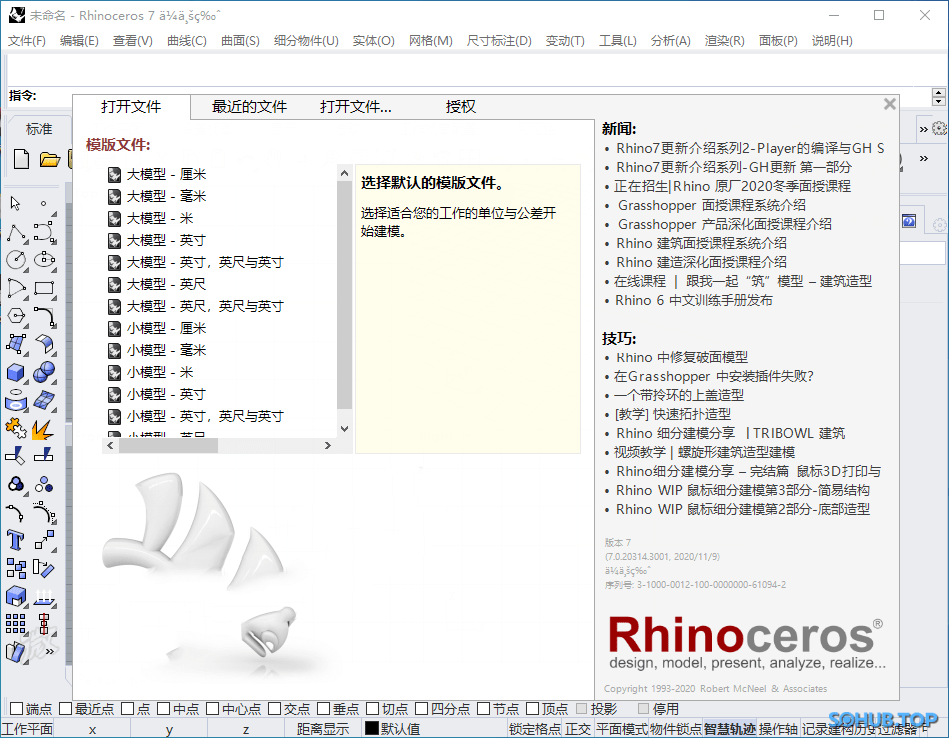Enable the 交点 osnap checkbox
Viewport: 949px width, 738px height.
coord(274,708)
